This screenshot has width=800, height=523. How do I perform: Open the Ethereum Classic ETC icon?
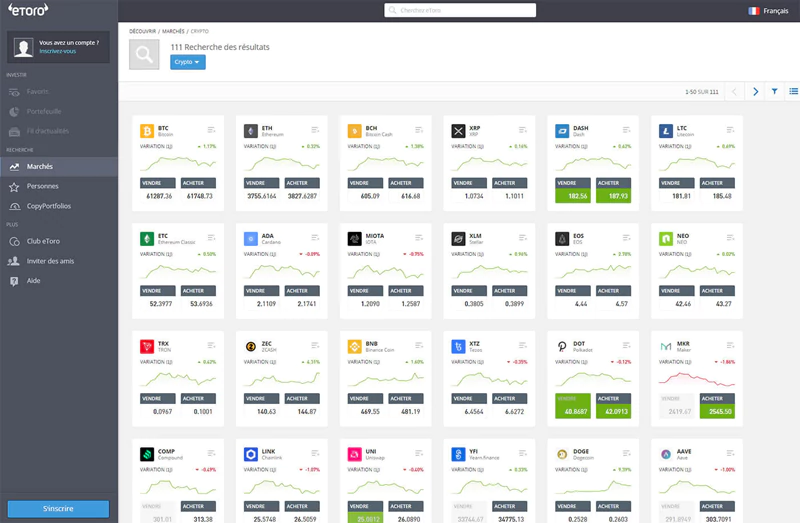coord(147,239)
